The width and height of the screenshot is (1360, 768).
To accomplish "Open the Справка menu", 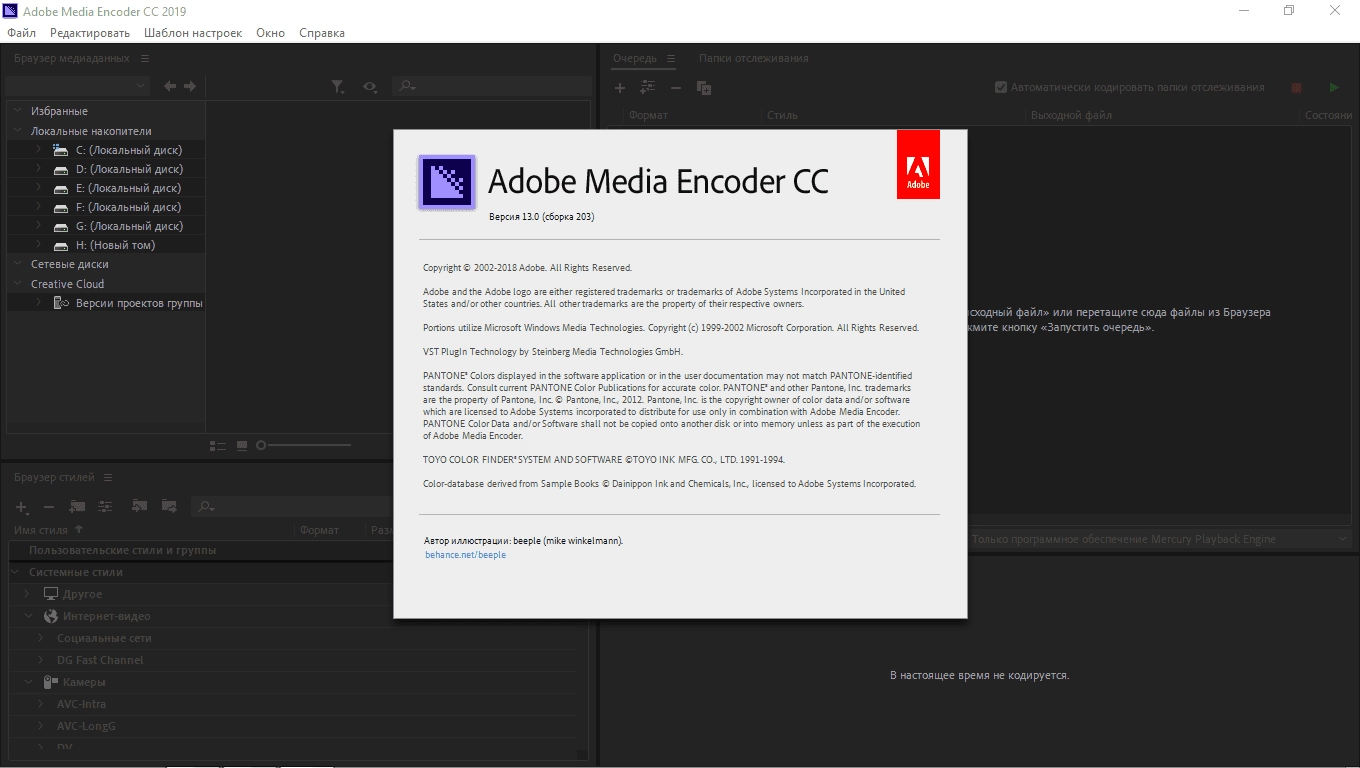I will (322, 33).
